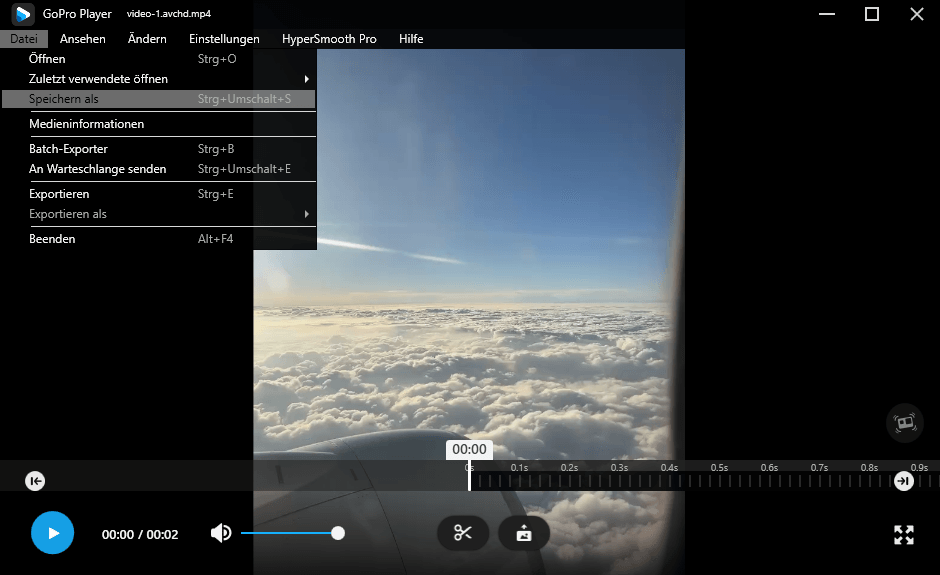Maximize the GoPro Player window

click(x=872, y=14)
